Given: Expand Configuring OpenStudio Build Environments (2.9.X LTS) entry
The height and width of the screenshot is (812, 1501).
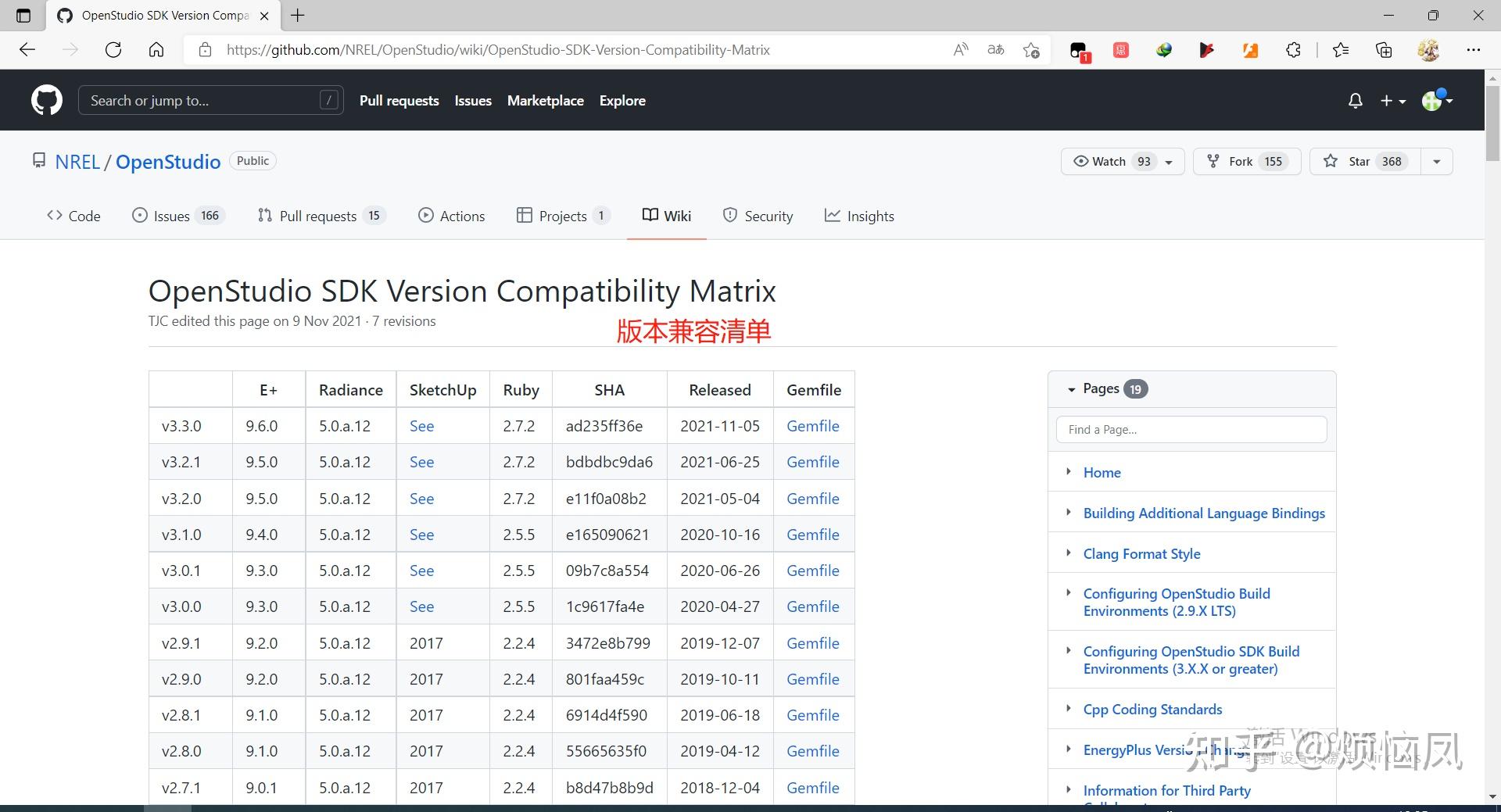Looking at the screenshot, I should pyautogui.click(x=1069, y=592).
